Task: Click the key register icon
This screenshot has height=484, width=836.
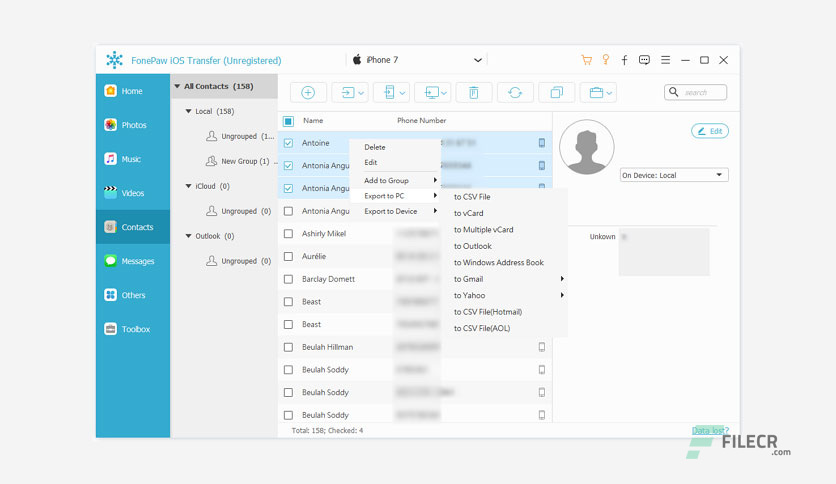Action: pyautogui.click(x=606, y=60)
